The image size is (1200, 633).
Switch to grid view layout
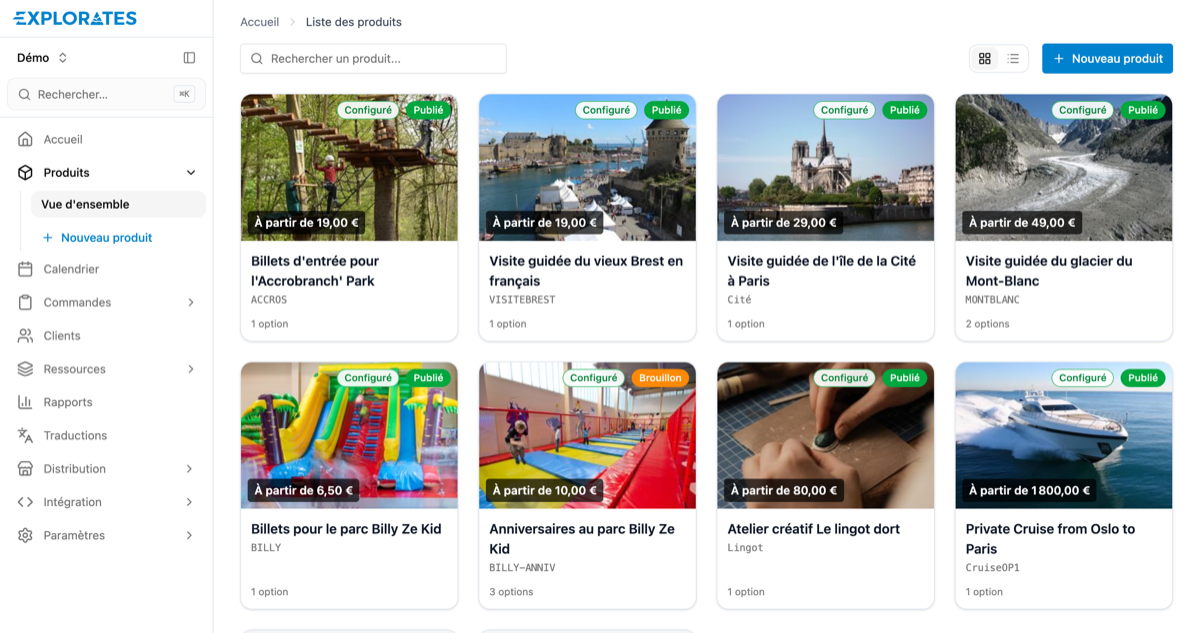[985, 59]
